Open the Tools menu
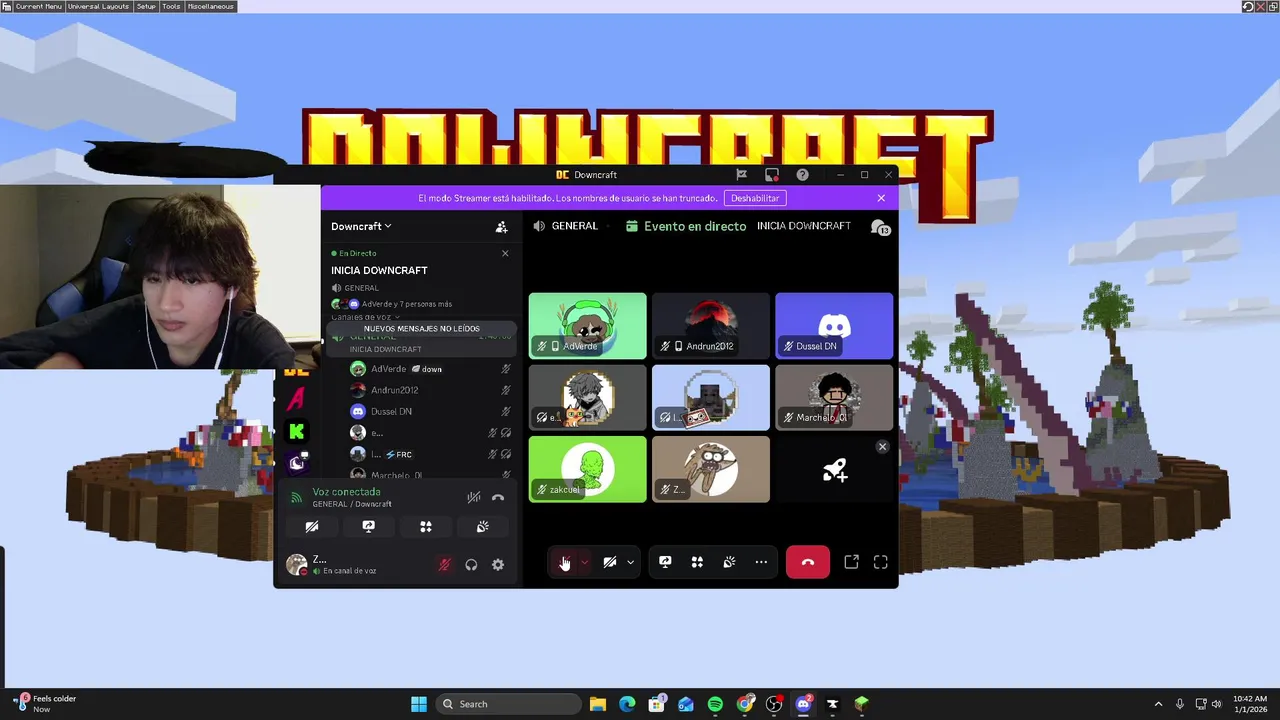Viewport: 1280px width, 720px height. coord(172,6)
